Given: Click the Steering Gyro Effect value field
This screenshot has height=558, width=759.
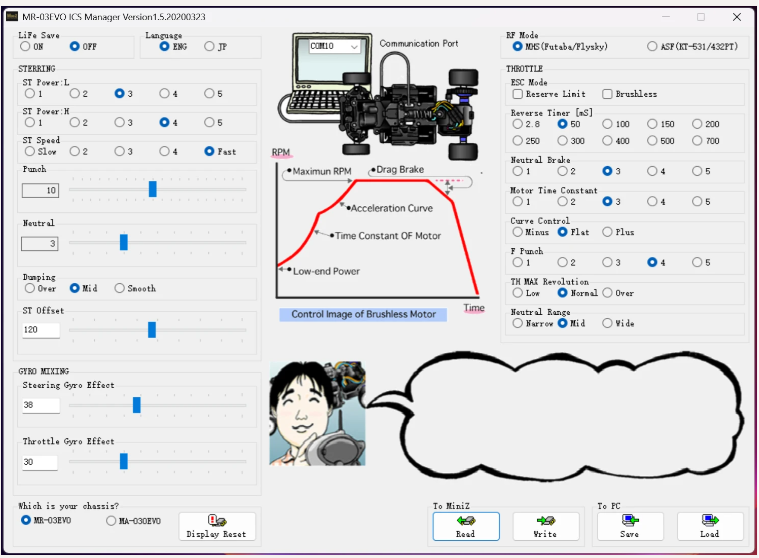Looking at the screenshot, I should click(x=40, y=405).
